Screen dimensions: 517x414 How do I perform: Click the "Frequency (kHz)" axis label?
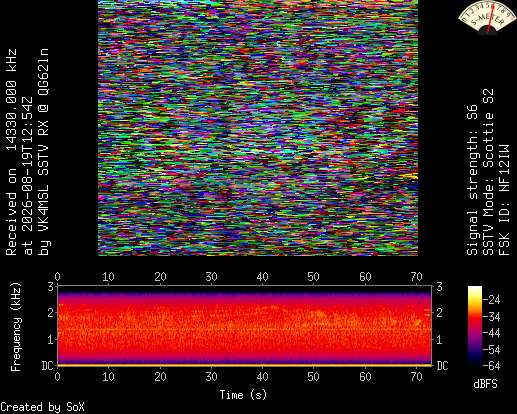16,327
